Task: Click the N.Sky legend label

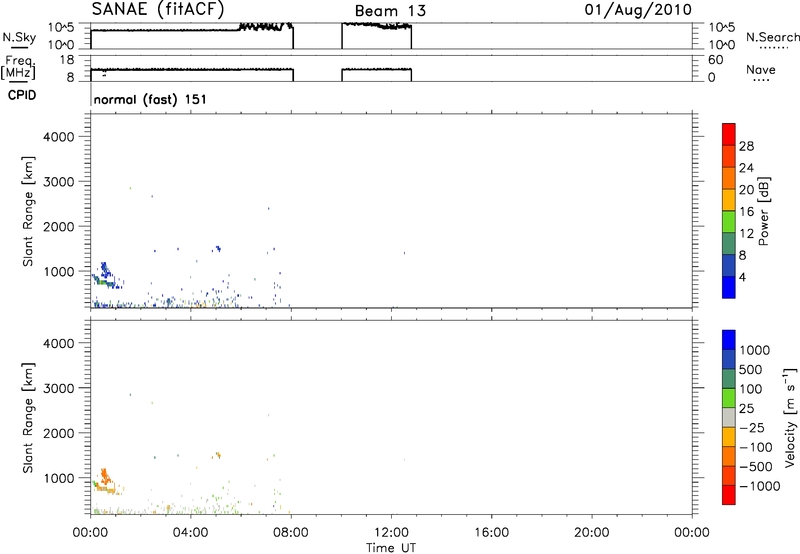Action: pos(19,37)
